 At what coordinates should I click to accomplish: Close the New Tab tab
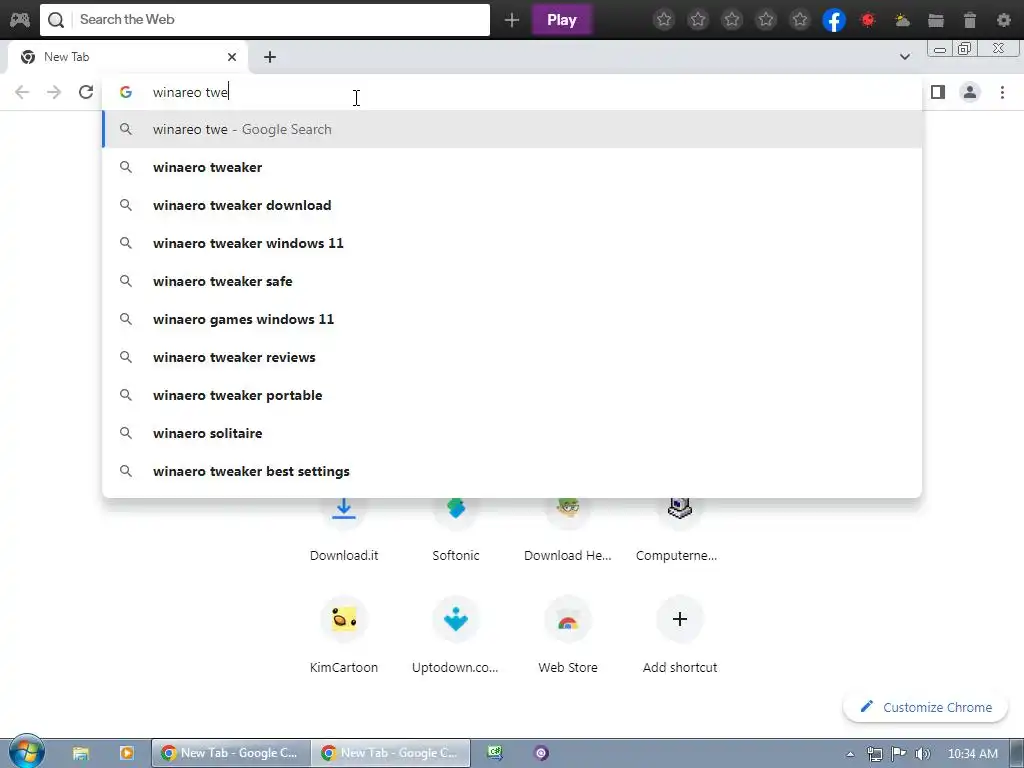click(x=232, y=57)
